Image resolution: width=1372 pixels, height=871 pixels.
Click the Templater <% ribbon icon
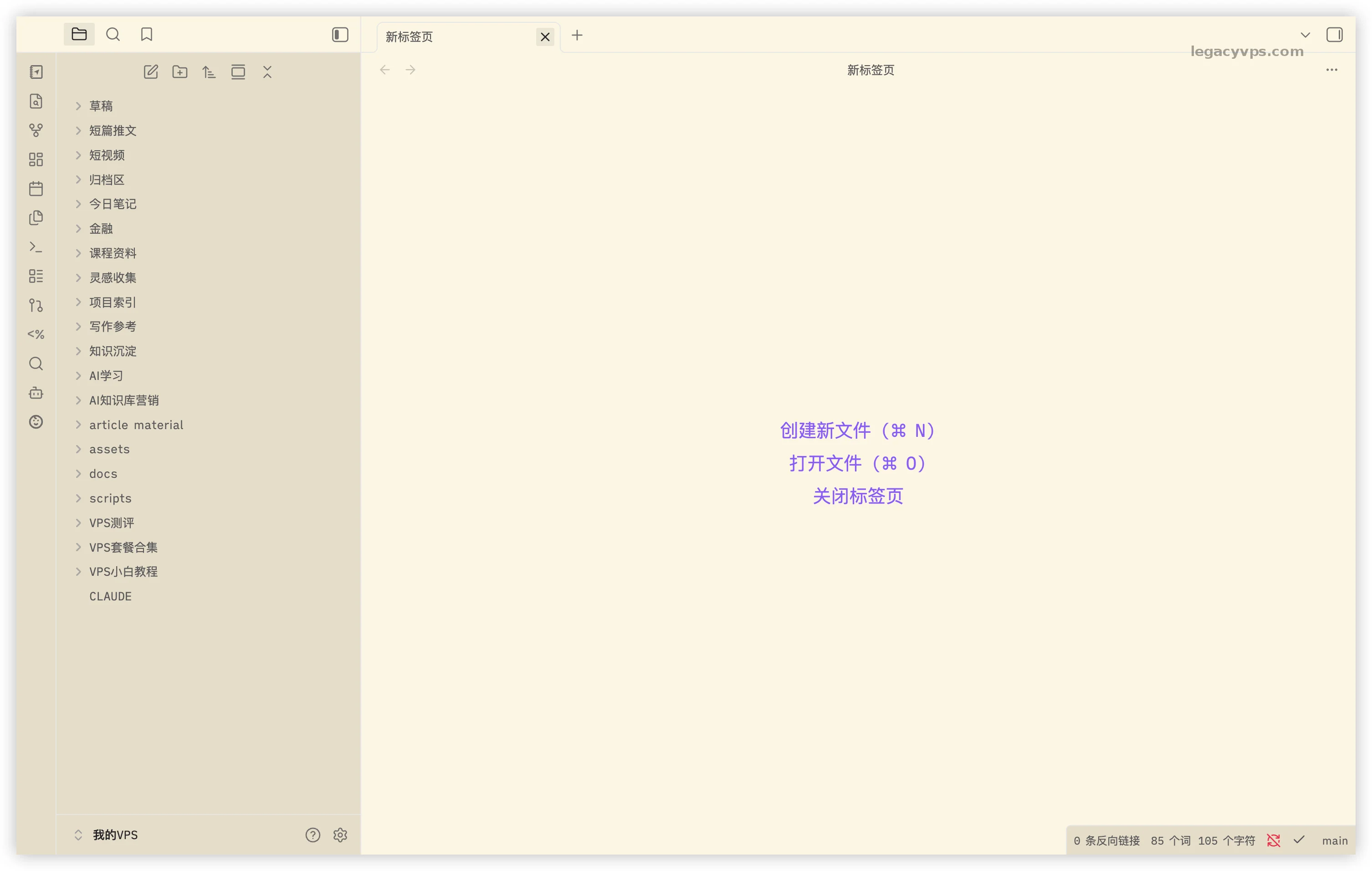pyautogui.click(x=36, y=334)
